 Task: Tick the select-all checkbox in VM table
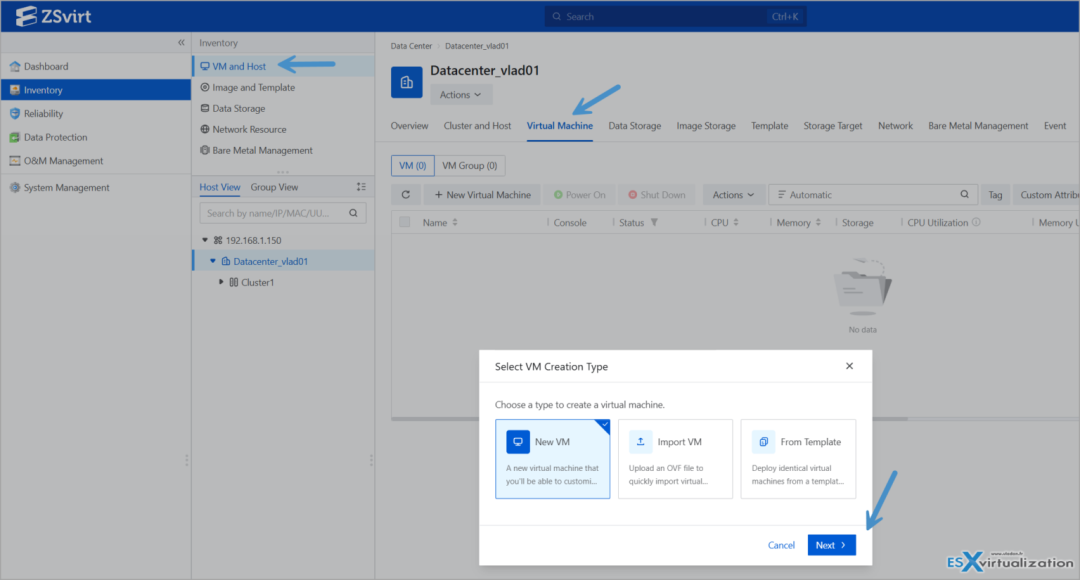point(404,222)
